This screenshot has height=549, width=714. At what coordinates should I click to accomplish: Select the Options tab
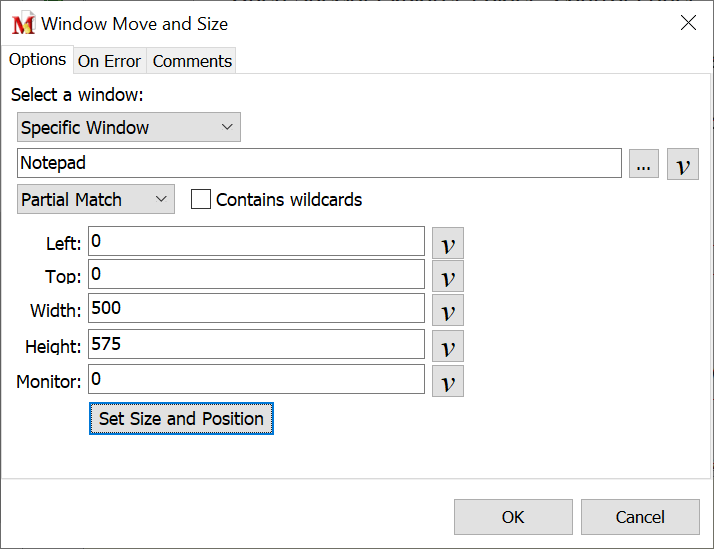pos(38,60)
